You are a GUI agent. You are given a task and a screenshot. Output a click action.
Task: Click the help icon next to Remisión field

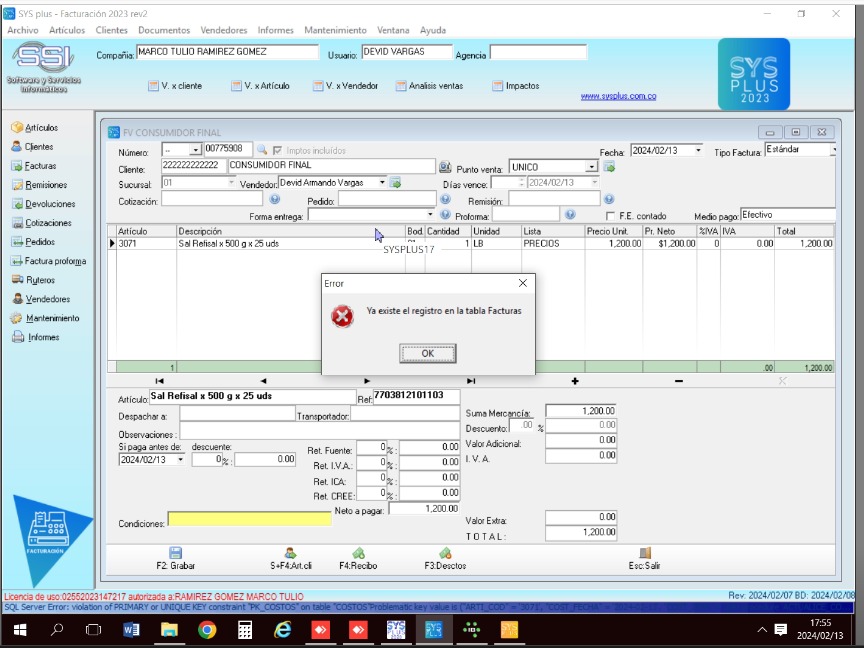tap(609, 199)
